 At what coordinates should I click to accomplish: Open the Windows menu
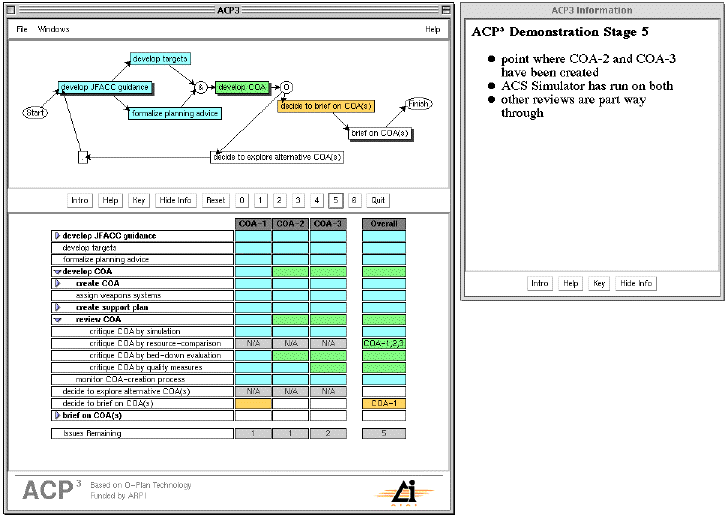pyautogui.click(x=54, y=29)
